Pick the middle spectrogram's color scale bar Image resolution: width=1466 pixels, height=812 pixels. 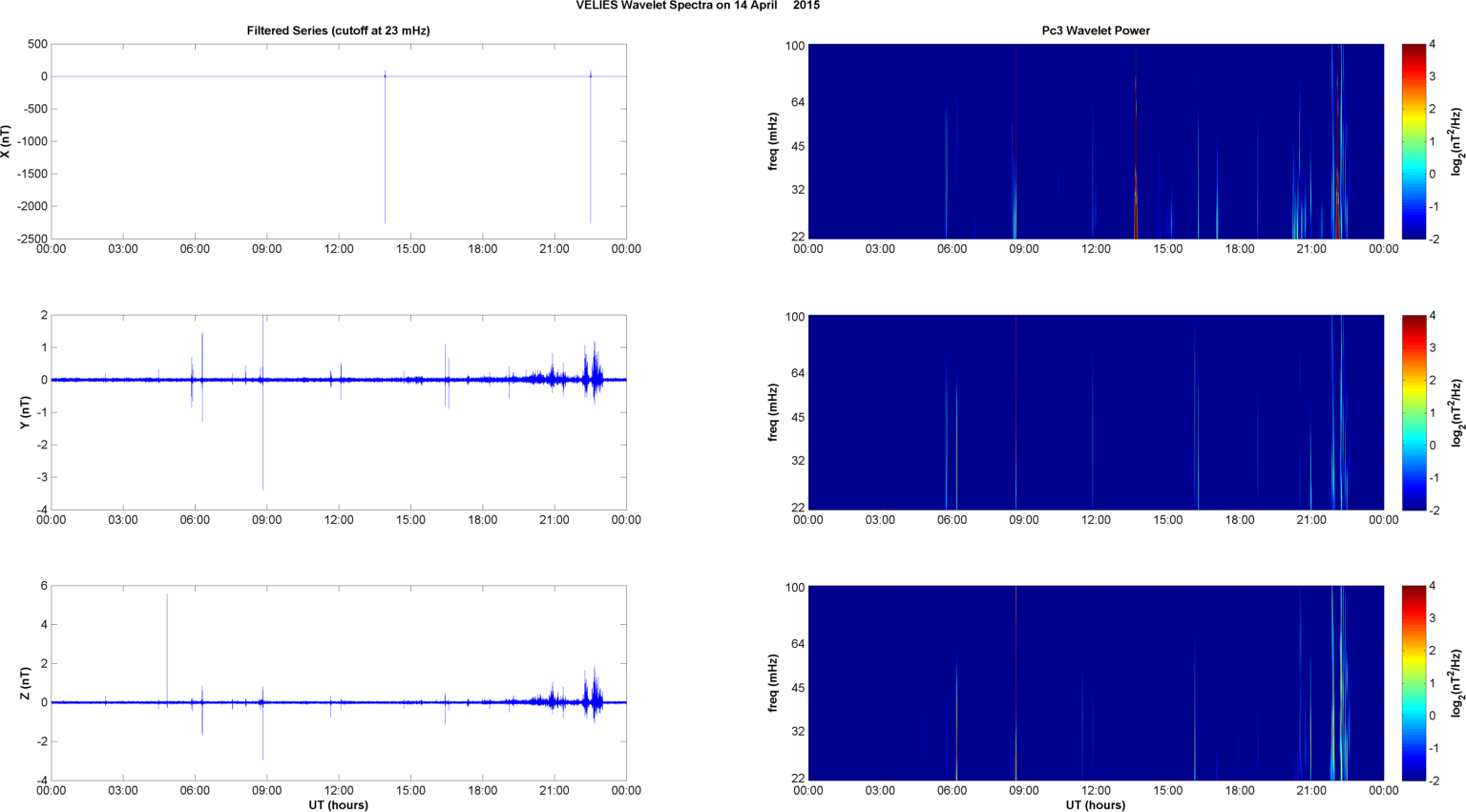point(1414,412)
